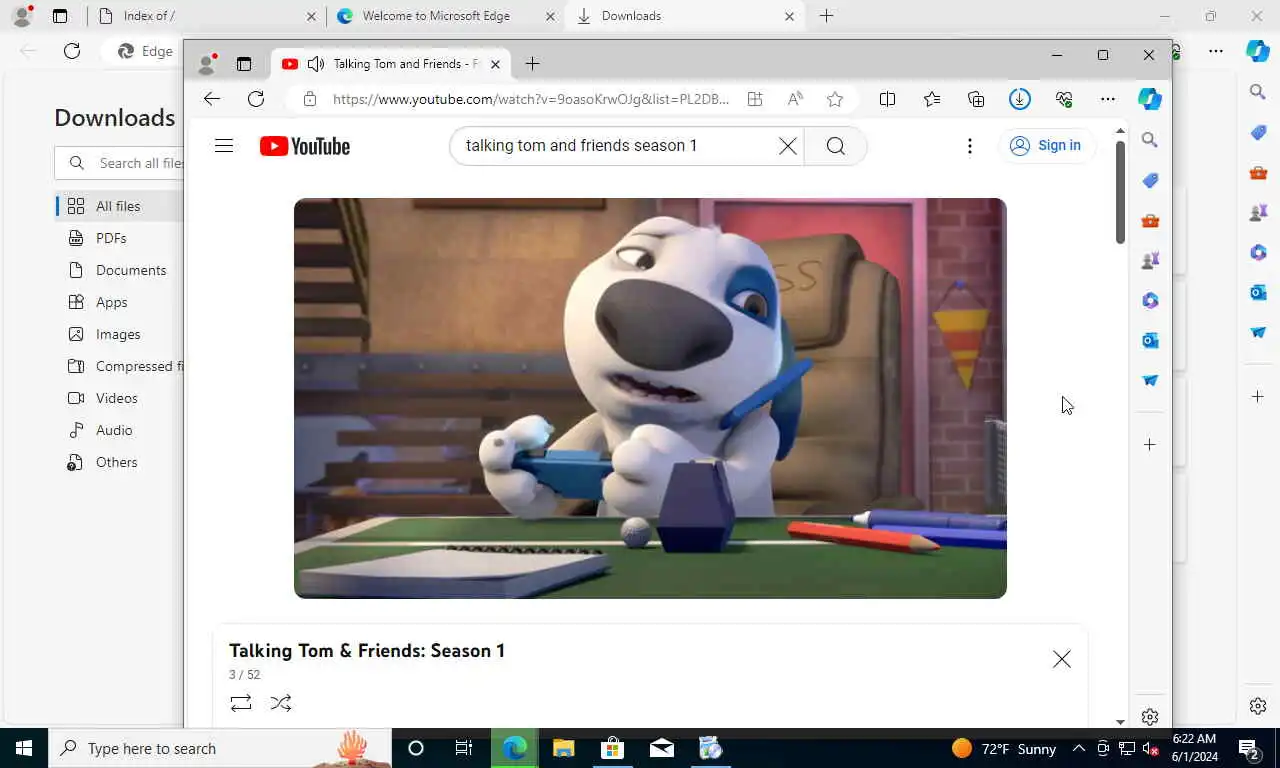The width and height of the screenshot is (1280, 768).
Task: Open profile icon in front Edge window
Action: point(207,64)
